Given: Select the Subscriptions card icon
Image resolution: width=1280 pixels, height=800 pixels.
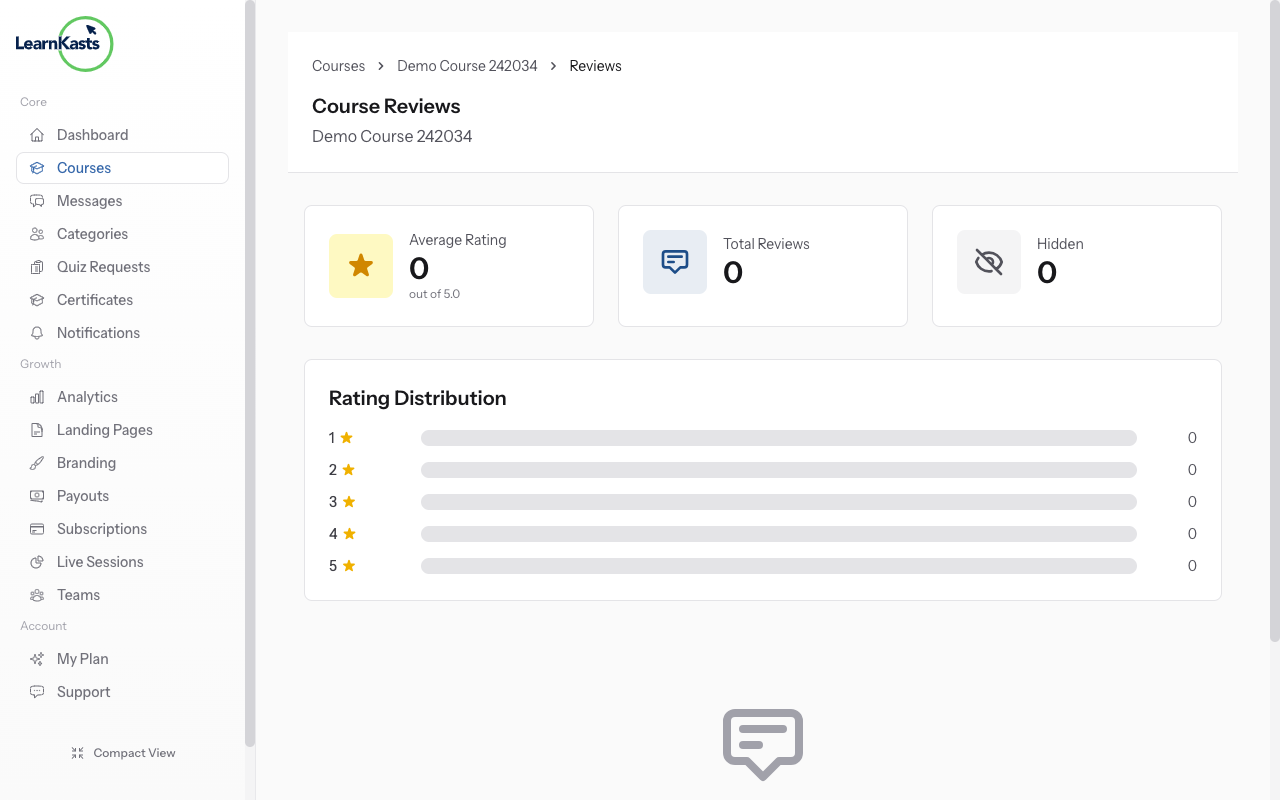Looking at the screenshot, I should click(37, 528).
